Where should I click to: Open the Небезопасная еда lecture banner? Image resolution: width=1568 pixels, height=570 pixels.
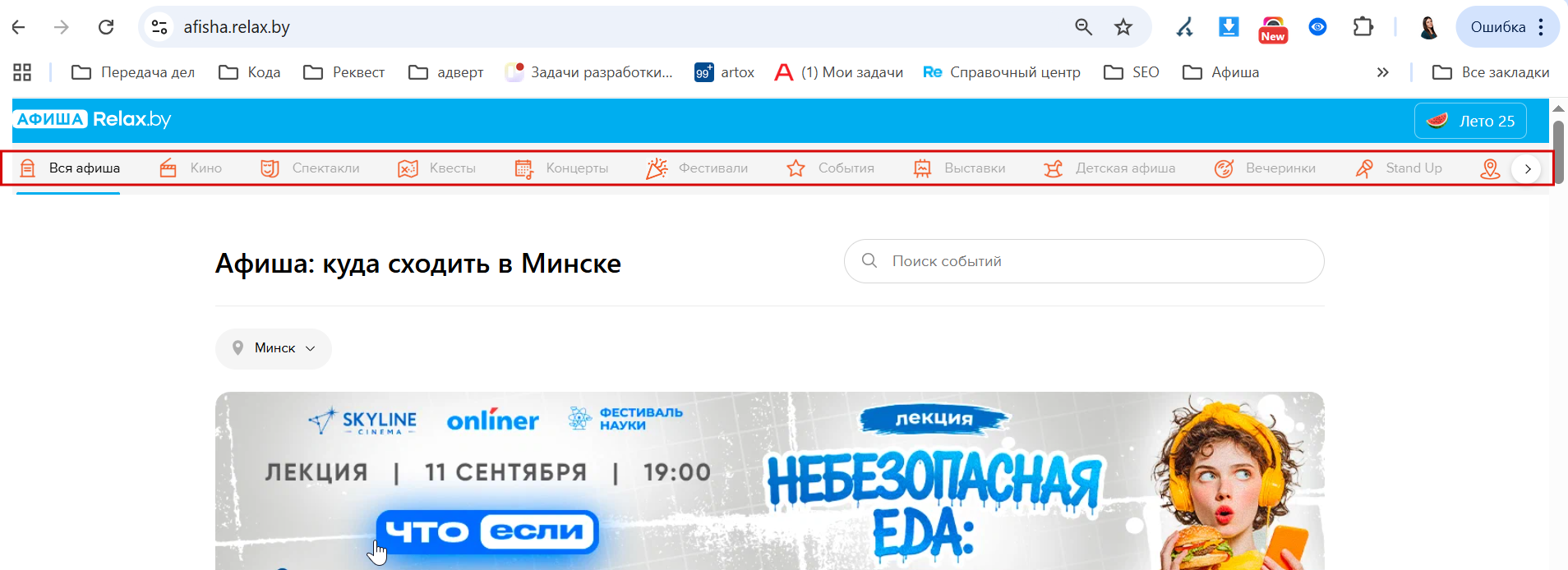point(769,480)
